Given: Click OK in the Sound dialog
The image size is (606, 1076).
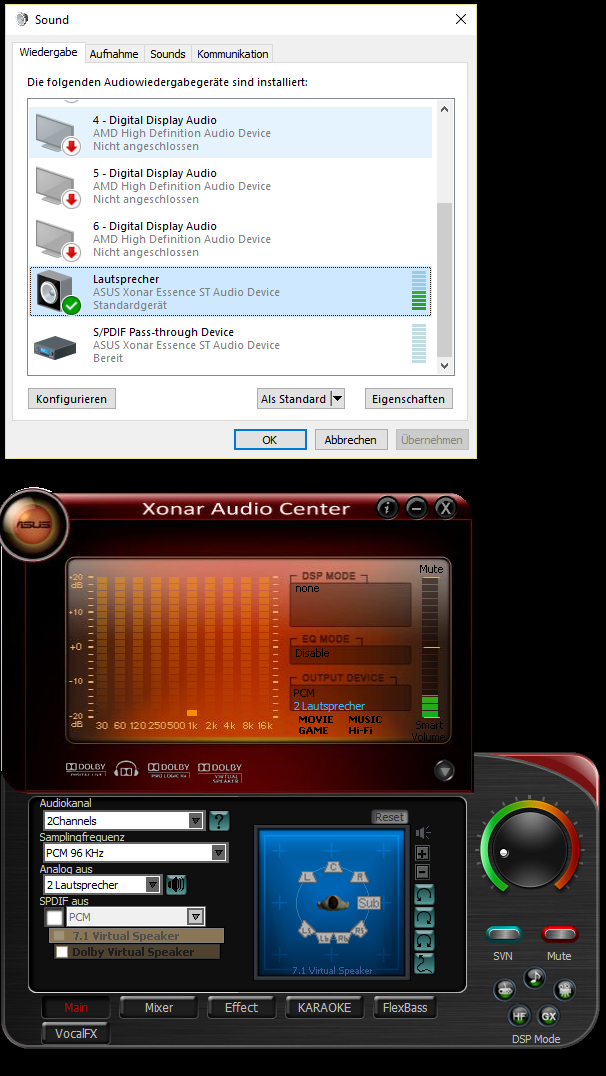Looking at the screenshot, I should point(270,440).
